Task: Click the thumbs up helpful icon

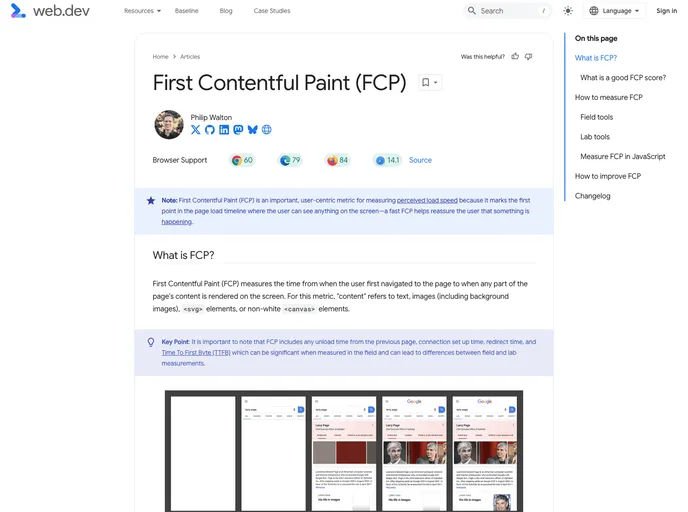Action: pyautogui.click(x=515, y=56)
